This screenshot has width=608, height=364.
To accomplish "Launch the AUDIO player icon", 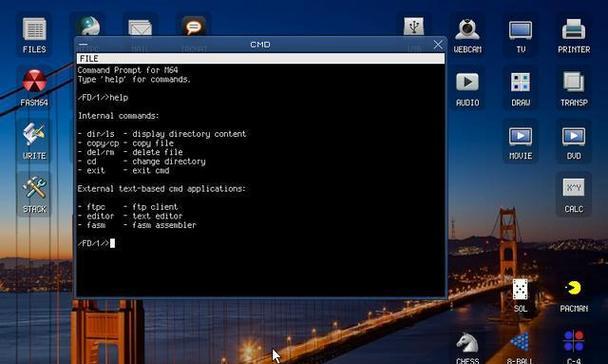I will [467, 89].
